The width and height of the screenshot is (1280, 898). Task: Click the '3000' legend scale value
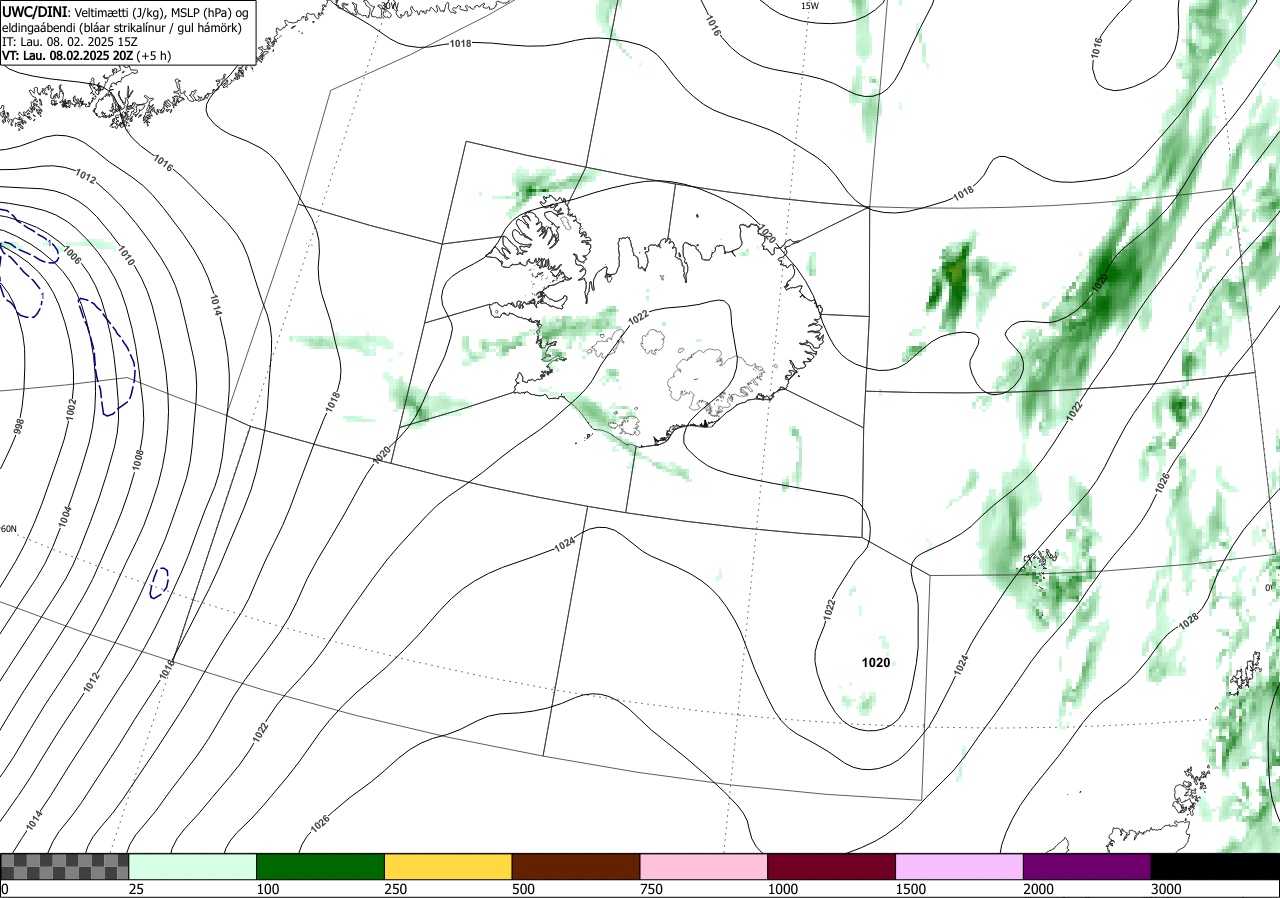point(1166,889)
